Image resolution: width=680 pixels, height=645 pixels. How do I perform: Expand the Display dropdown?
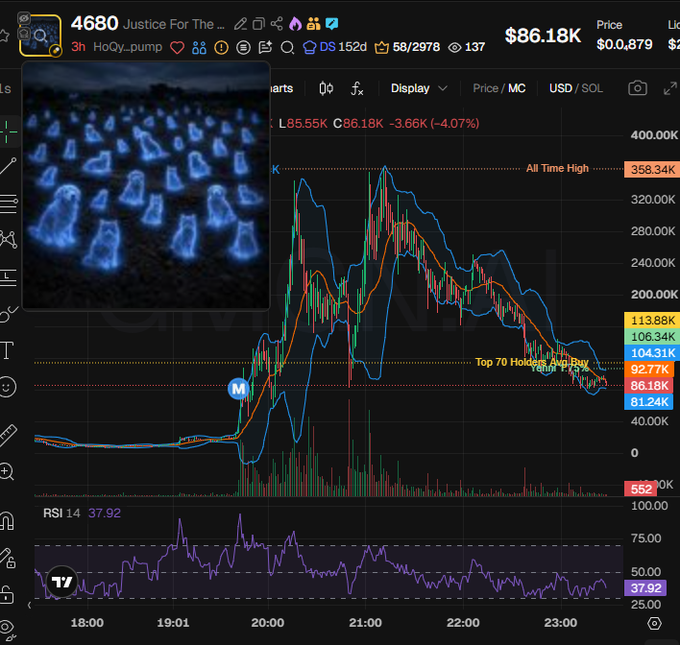pos(418,88)
